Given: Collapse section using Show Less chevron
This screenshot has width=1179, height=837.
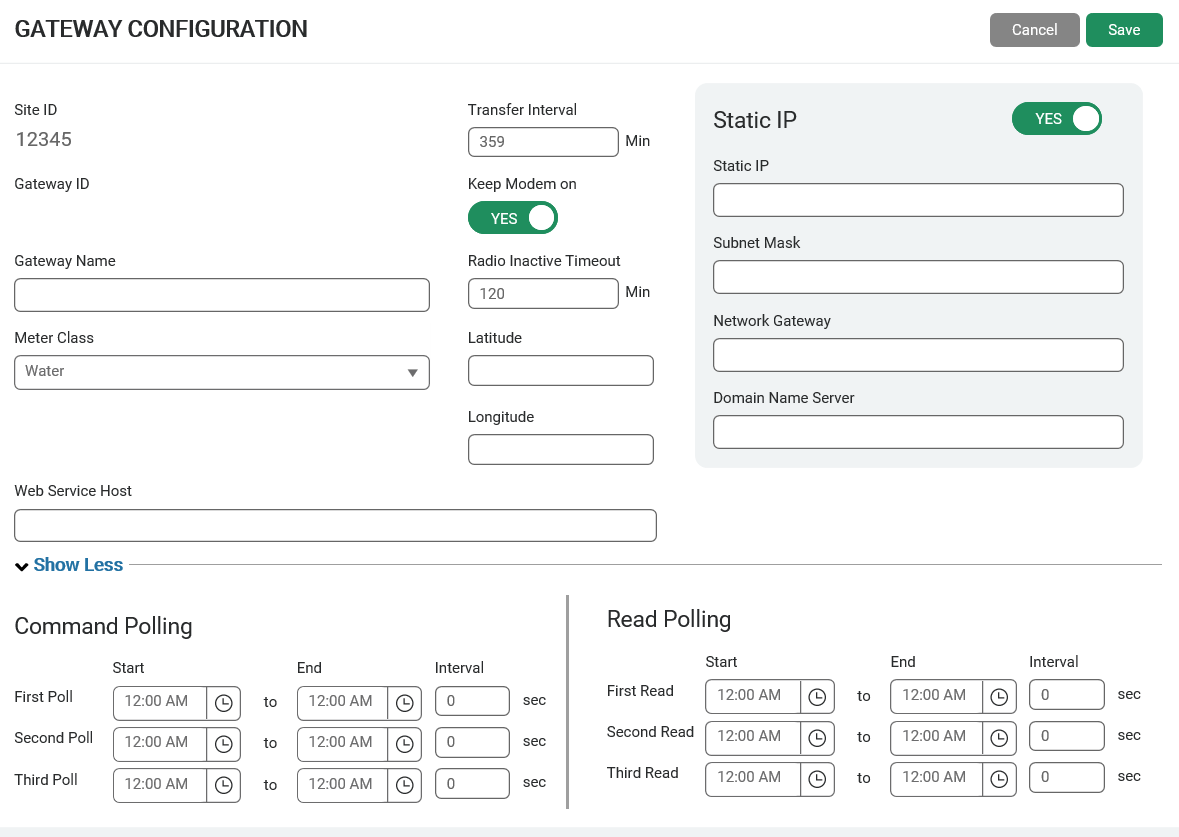Looking at the screenshot, I should coord(22,567).
